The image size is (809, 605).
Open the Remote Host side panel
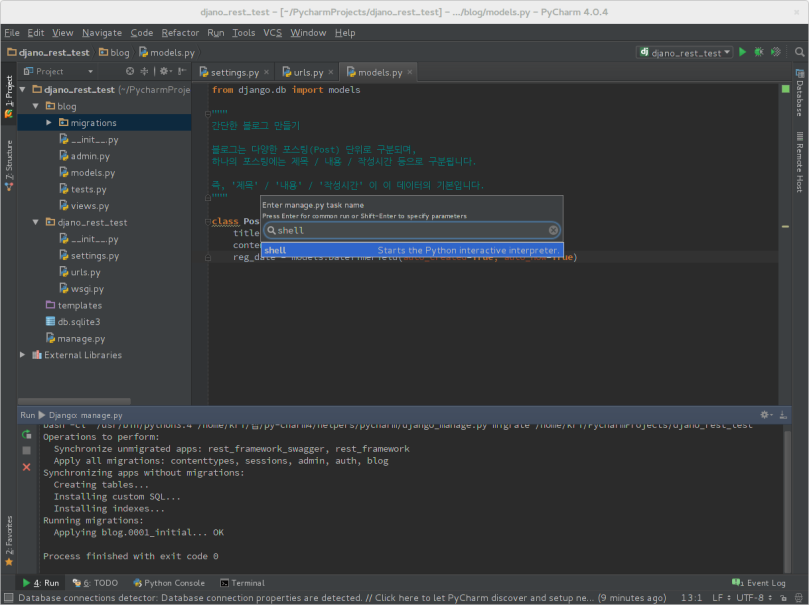coord(800,162)
